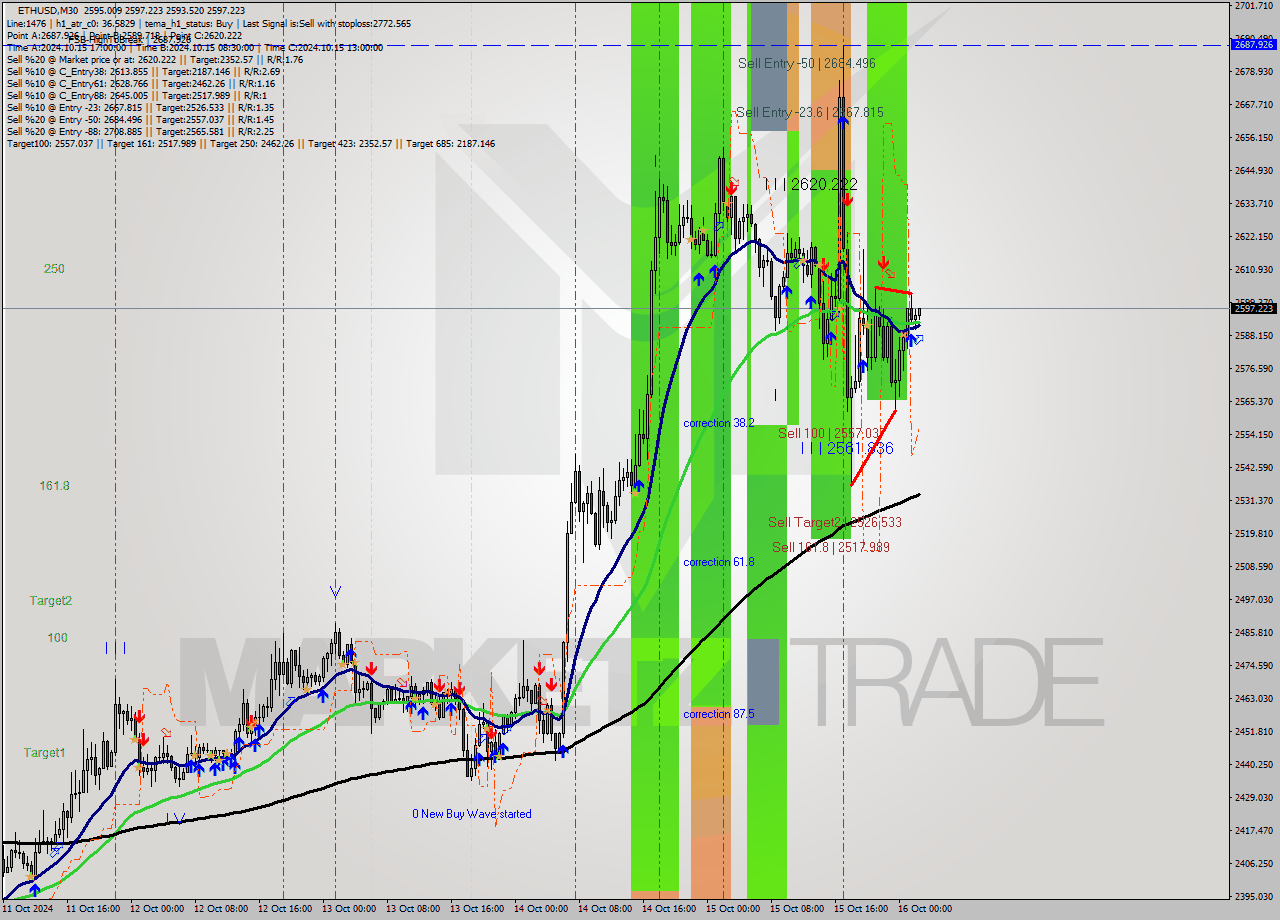Image resolution: width=1280 pixels, height=920 pixels.
Task: Click the green 'Target1' label
Action: [45, 753]
